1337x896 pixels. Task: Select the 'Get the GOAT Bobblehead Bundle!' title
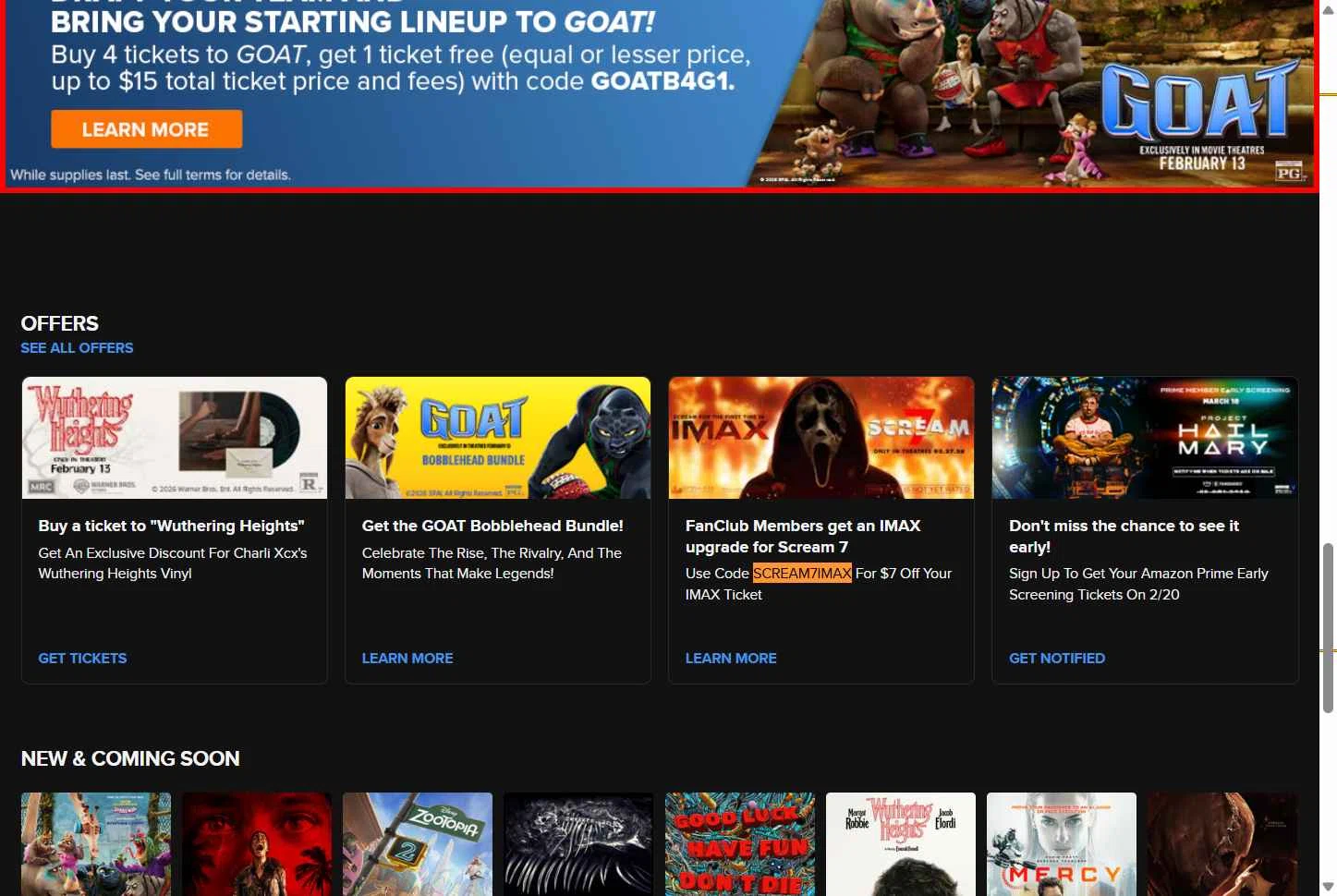click(492, 526)
